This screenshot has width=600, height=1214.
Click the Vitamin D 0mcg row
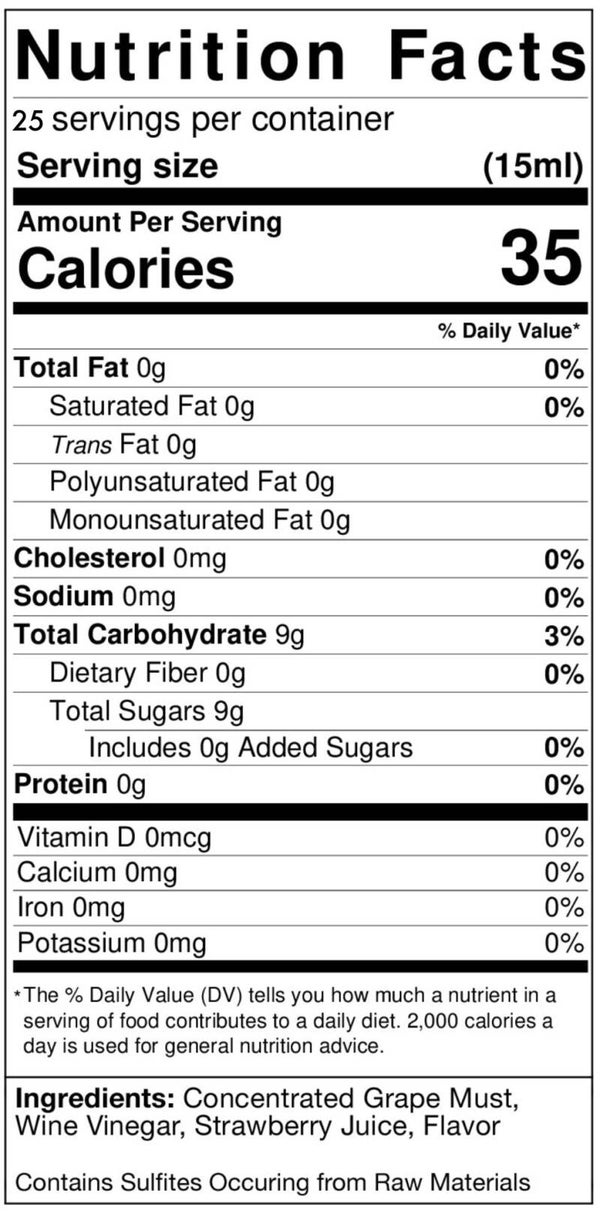point(115,837)
